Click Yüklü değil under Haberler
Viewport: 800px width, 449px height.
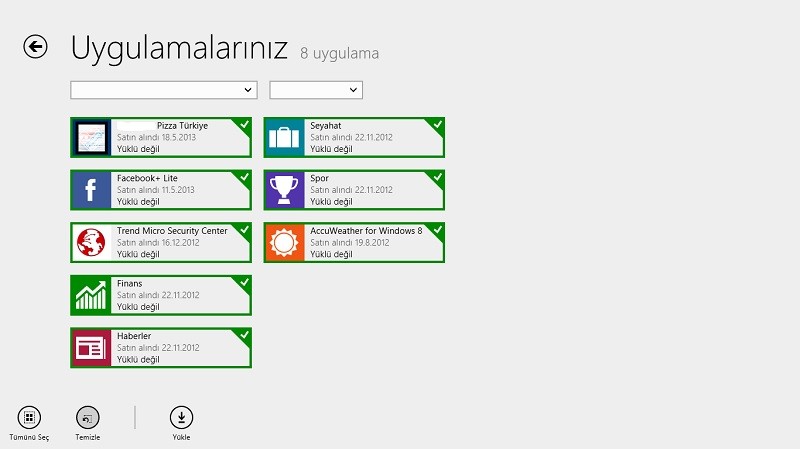pyautogui.click(x=138, y=359)
